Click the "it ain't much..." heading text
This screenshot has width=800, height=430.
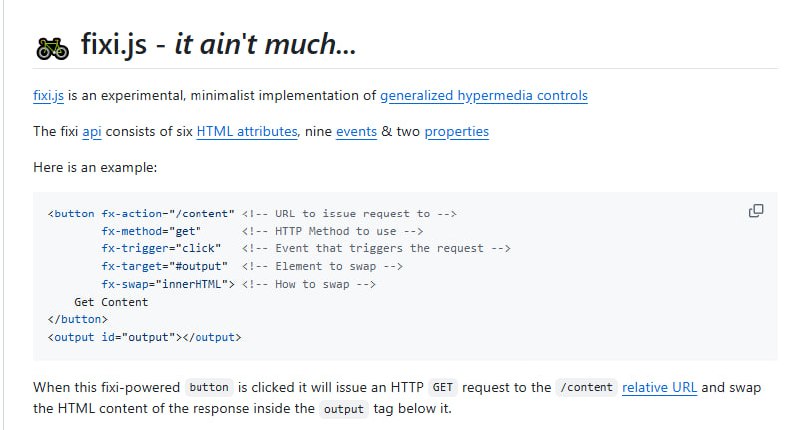(x=265, y=46)
